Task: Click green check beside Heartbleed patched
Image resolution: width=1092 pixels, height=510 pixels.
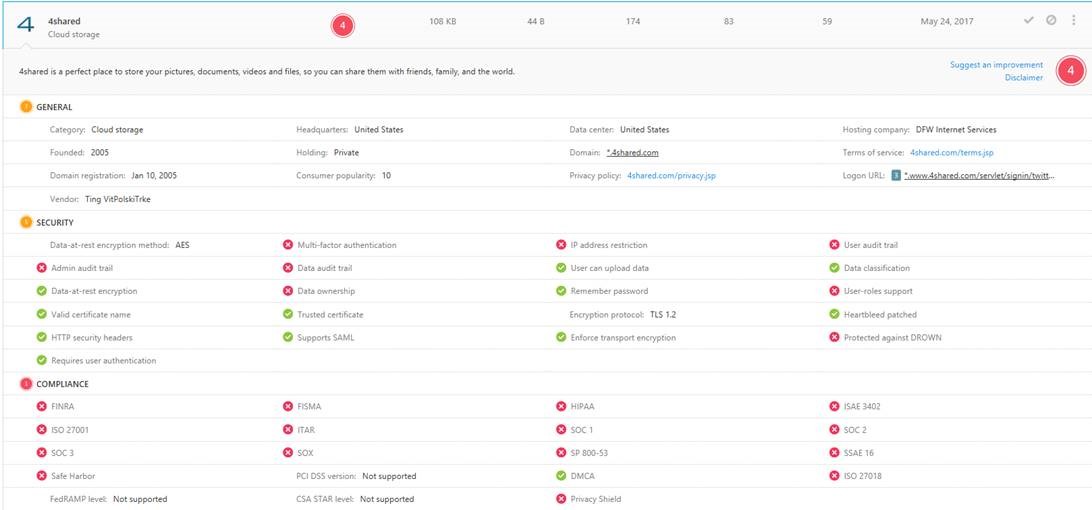Action: pyautogui.click(x=834, y=315)
